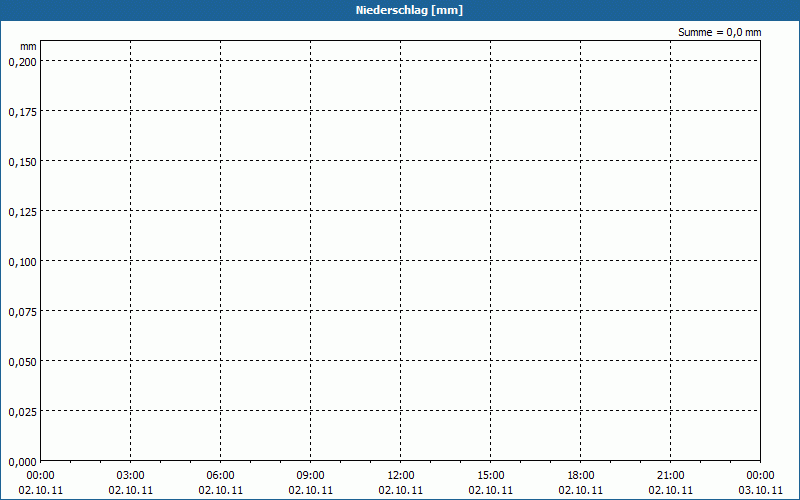Click the Niederschlag [mm] chart title

[x=400, y=10]
